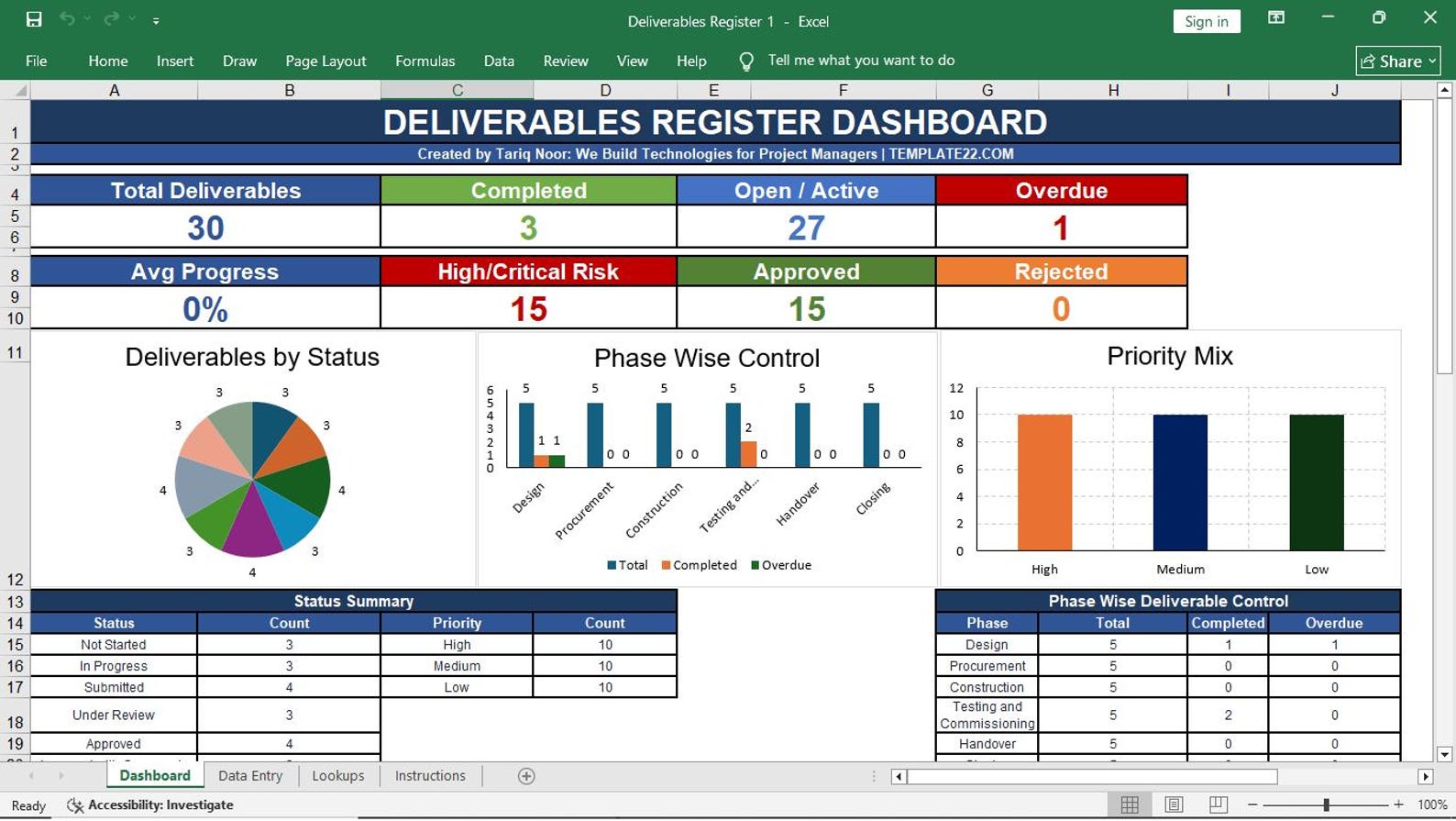Image resolution: width=1456 pixels, height=821 pixels.
Task: Click the Tell me lightbulb icon
Action: pos(746,61)
